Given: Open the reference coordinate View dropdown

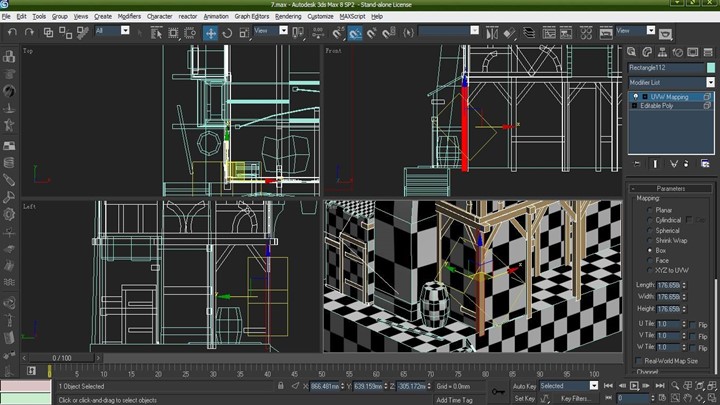Looking at the screenshot, I should (283, 30).
